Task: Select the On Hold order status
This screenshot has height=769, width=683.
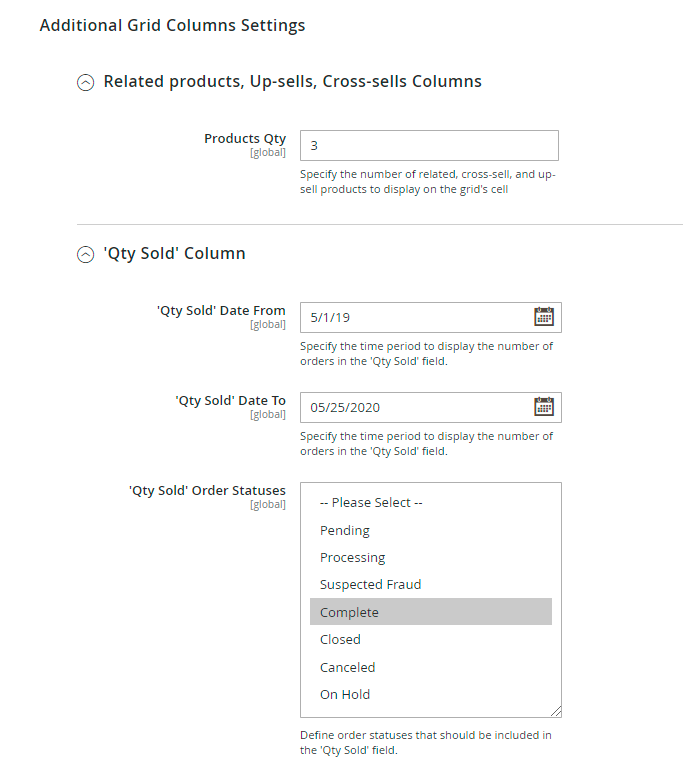Action: 345,695
